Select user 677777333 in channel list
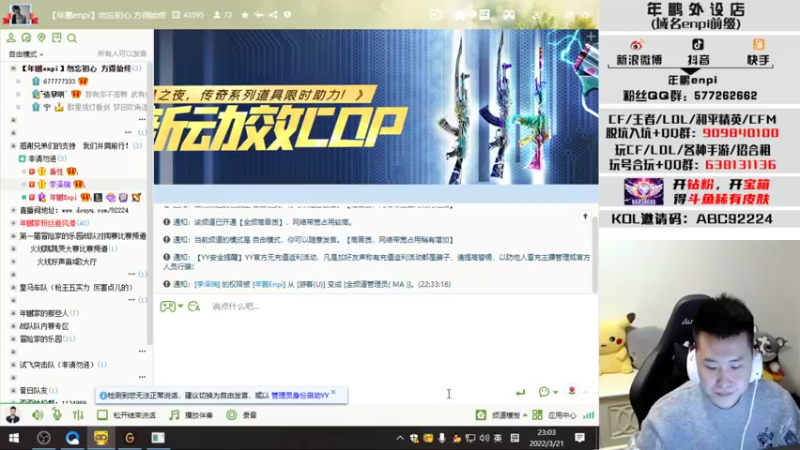The image size is (800, 450). pyautogui.click(x=59, y=81)
